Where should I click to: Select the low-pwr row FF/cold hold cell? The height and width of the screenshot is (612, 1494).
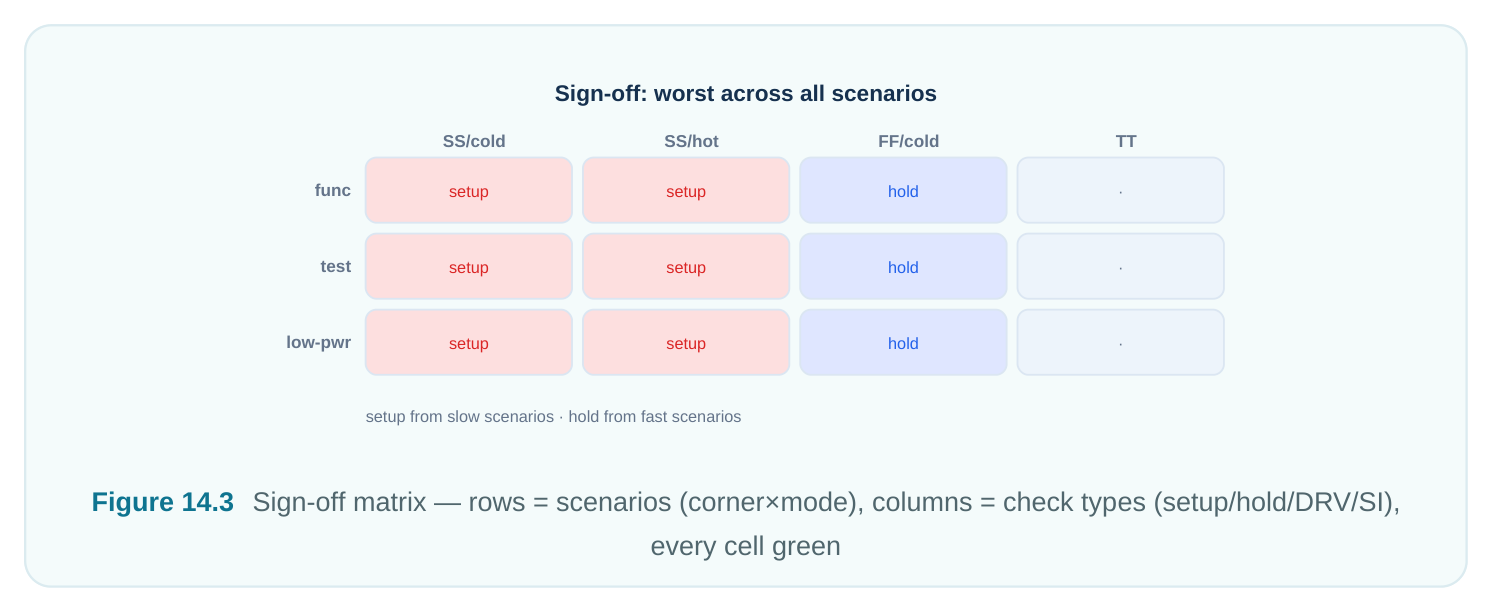903,342
